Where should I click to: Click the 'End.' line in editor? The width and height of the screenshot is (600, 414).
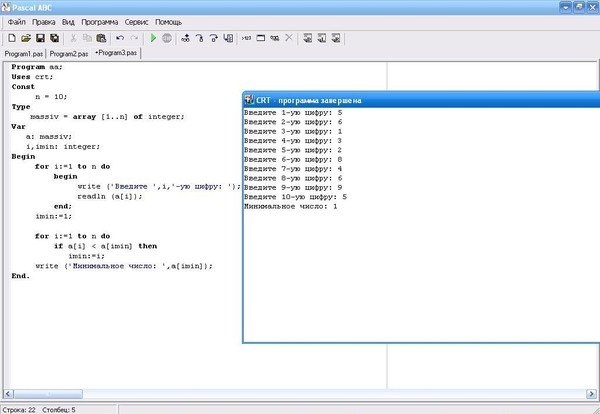(21, 276)
